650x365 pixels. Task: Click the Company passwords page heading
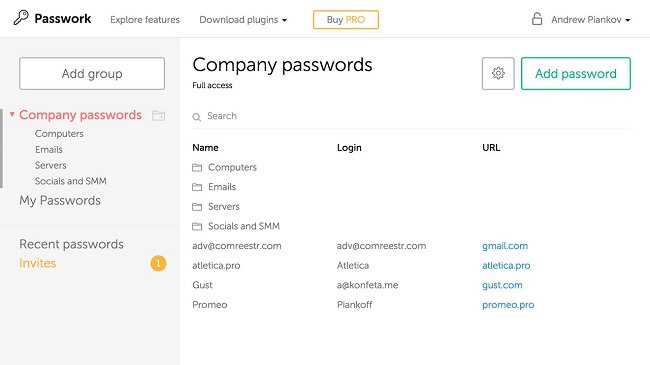[282, 65]
